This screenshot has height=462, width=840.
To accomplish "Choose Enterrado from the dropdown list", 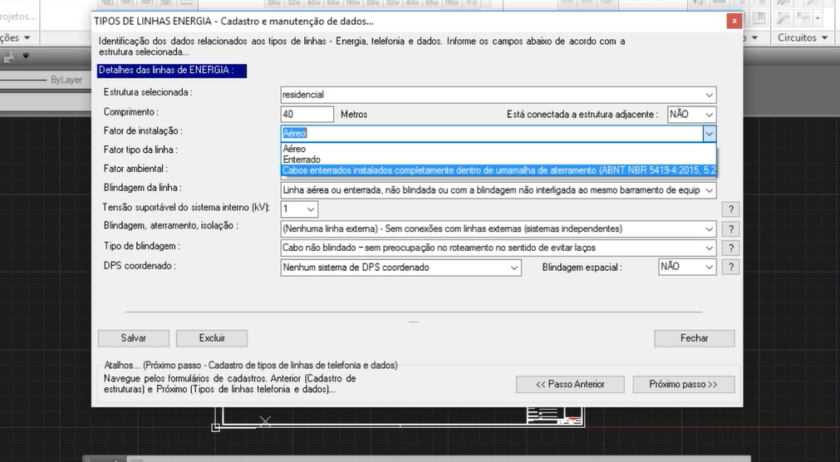I will click(302, 159).
